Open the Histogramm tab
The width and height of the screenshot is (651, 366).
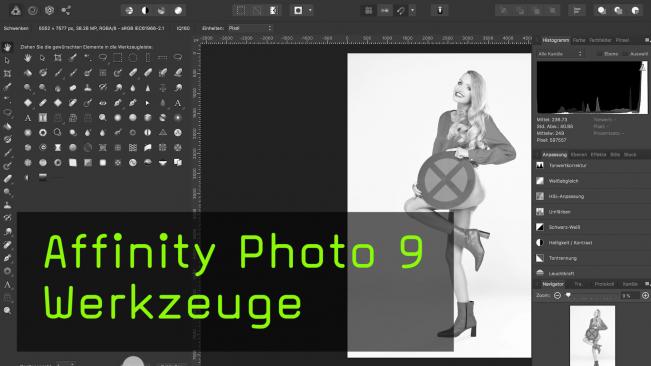(x=555, y=40)
